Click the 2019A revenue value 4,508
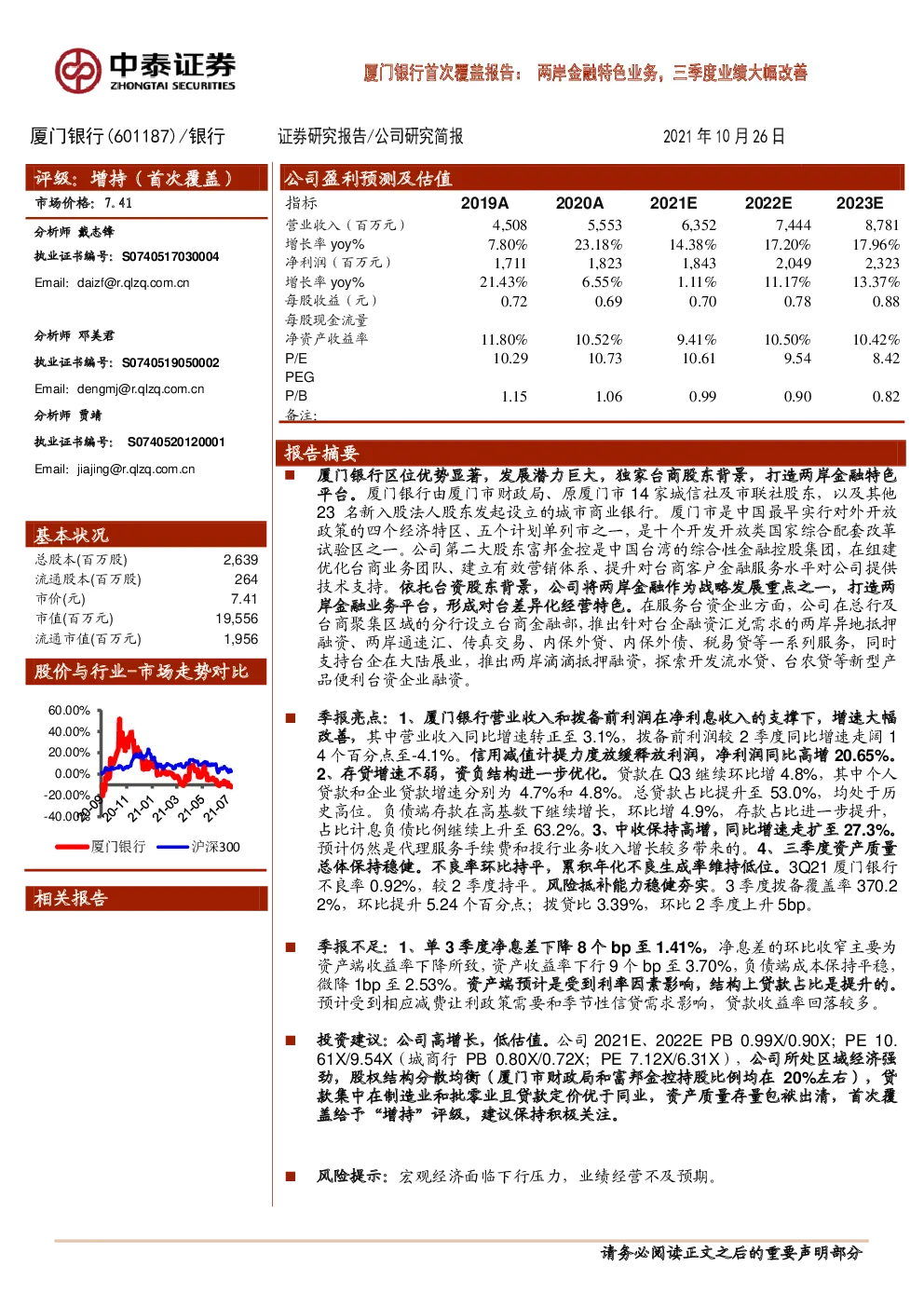Viewport: 924px width, 1307px height. [x=510, y=225]
